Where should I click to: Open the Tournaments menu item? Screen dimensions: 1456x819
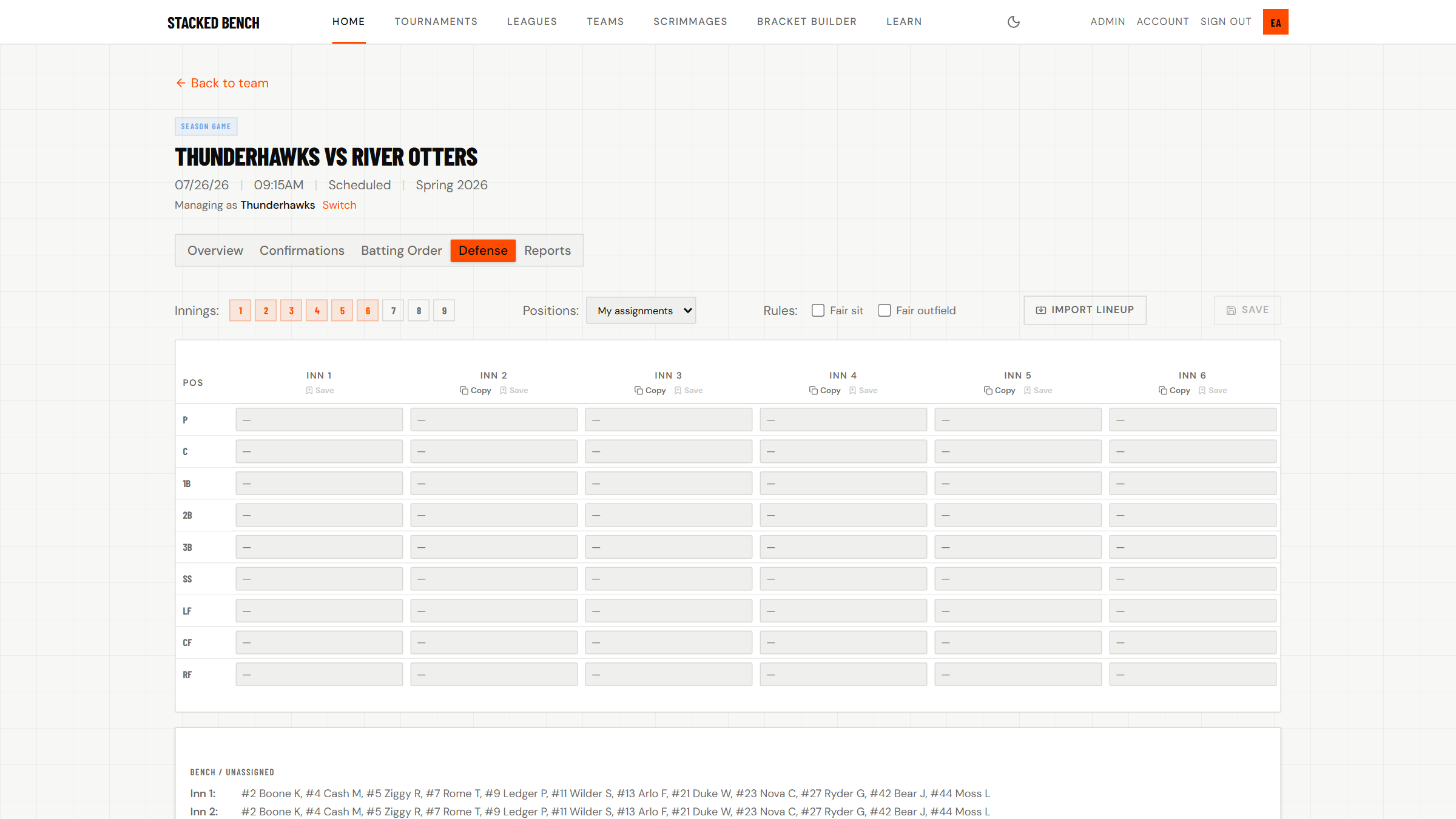[436, 22]
